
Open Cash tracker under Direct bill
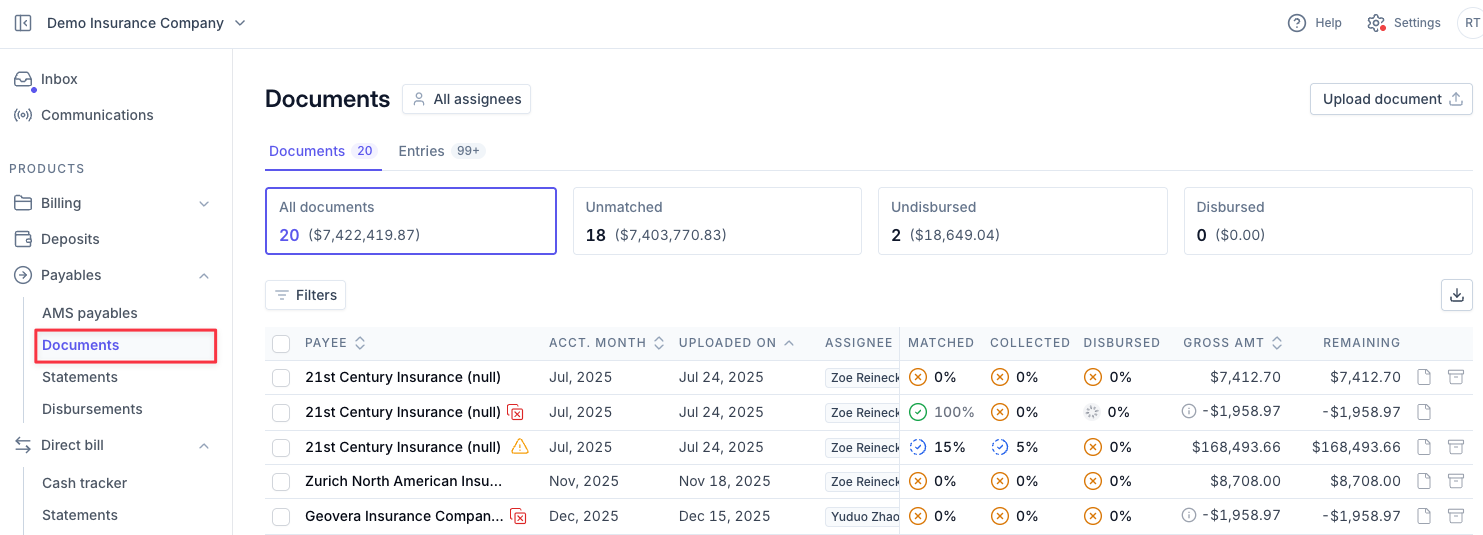[x=85, y=483]
